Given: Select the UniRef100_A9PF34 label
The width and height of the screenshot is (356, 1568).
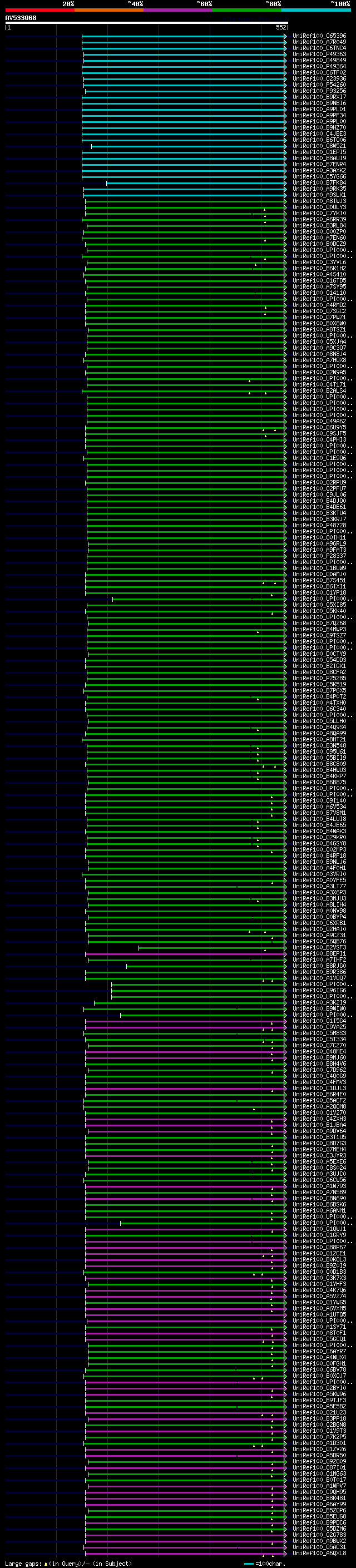Looking at the screenshot, I should pyautogui.click(x=319, y=115).
